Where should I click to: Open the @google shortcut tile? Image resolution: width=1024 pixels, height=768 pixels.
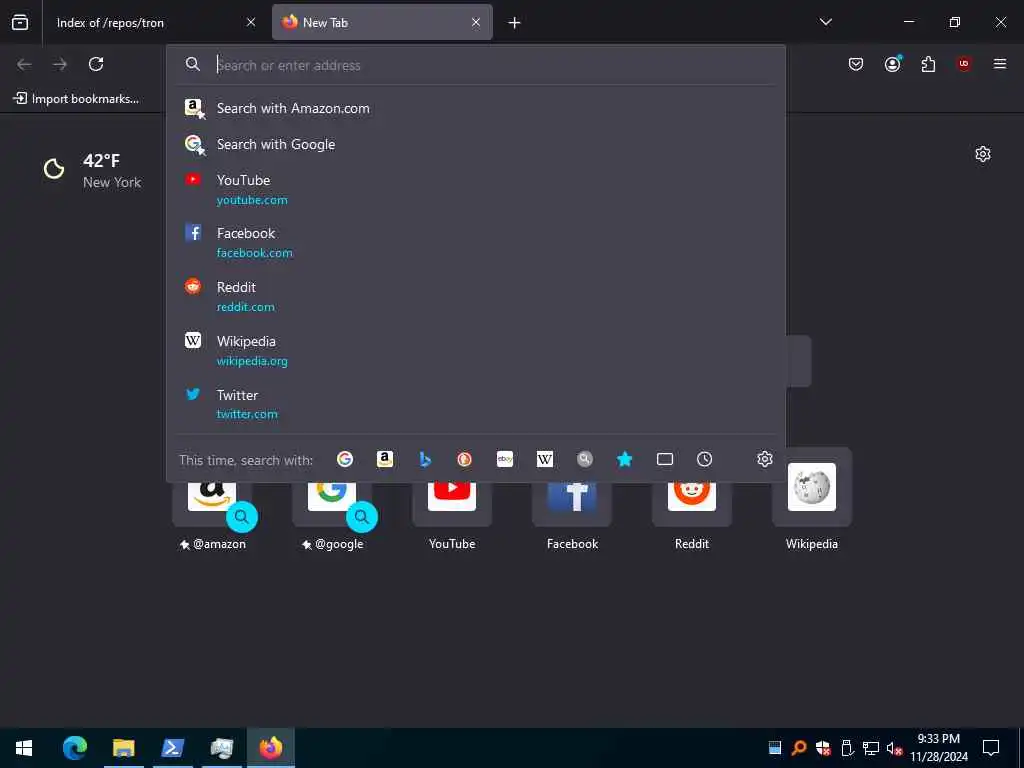(x=332, y=516)
